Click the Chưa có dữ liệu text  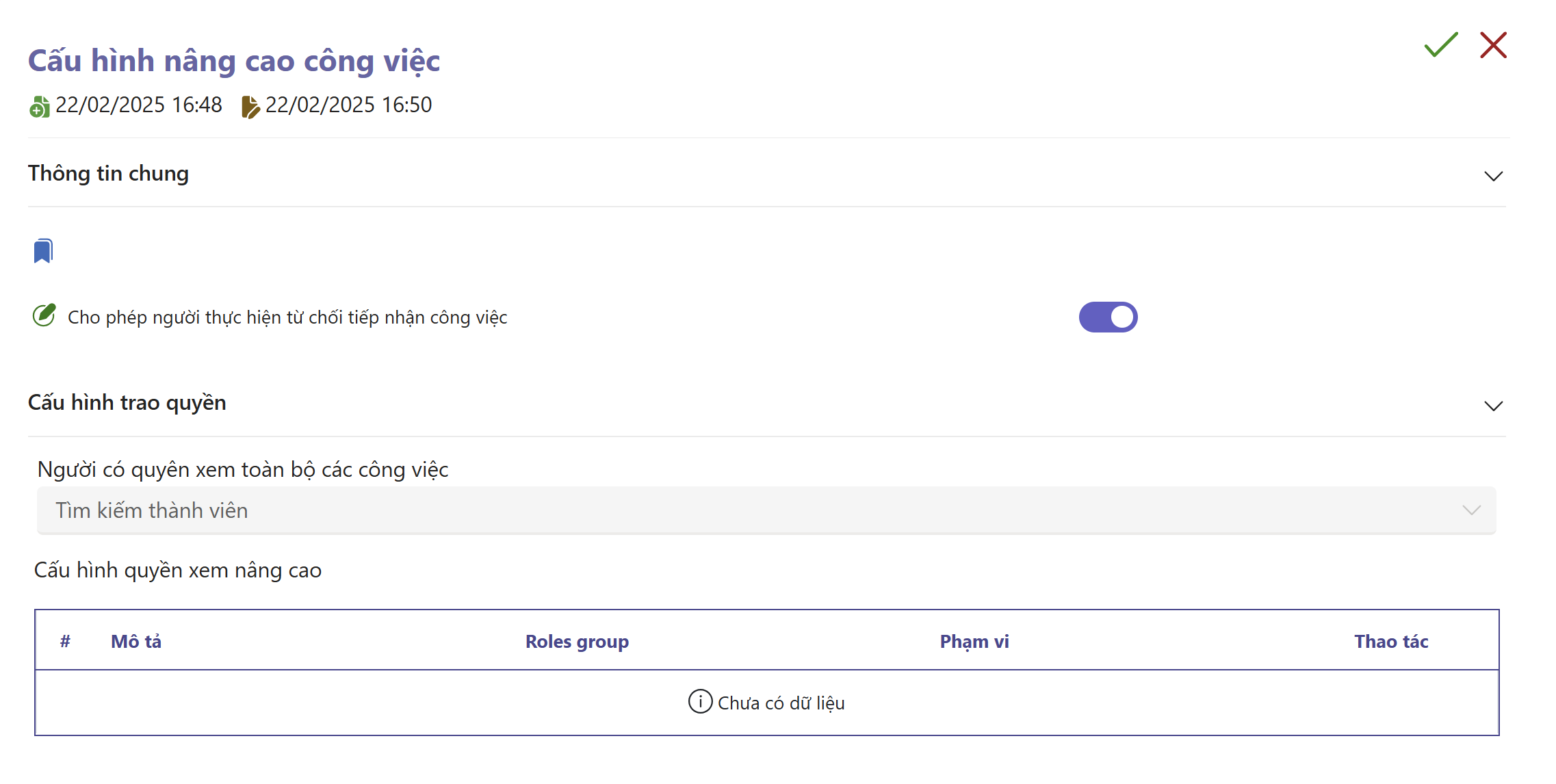[781, 703]
